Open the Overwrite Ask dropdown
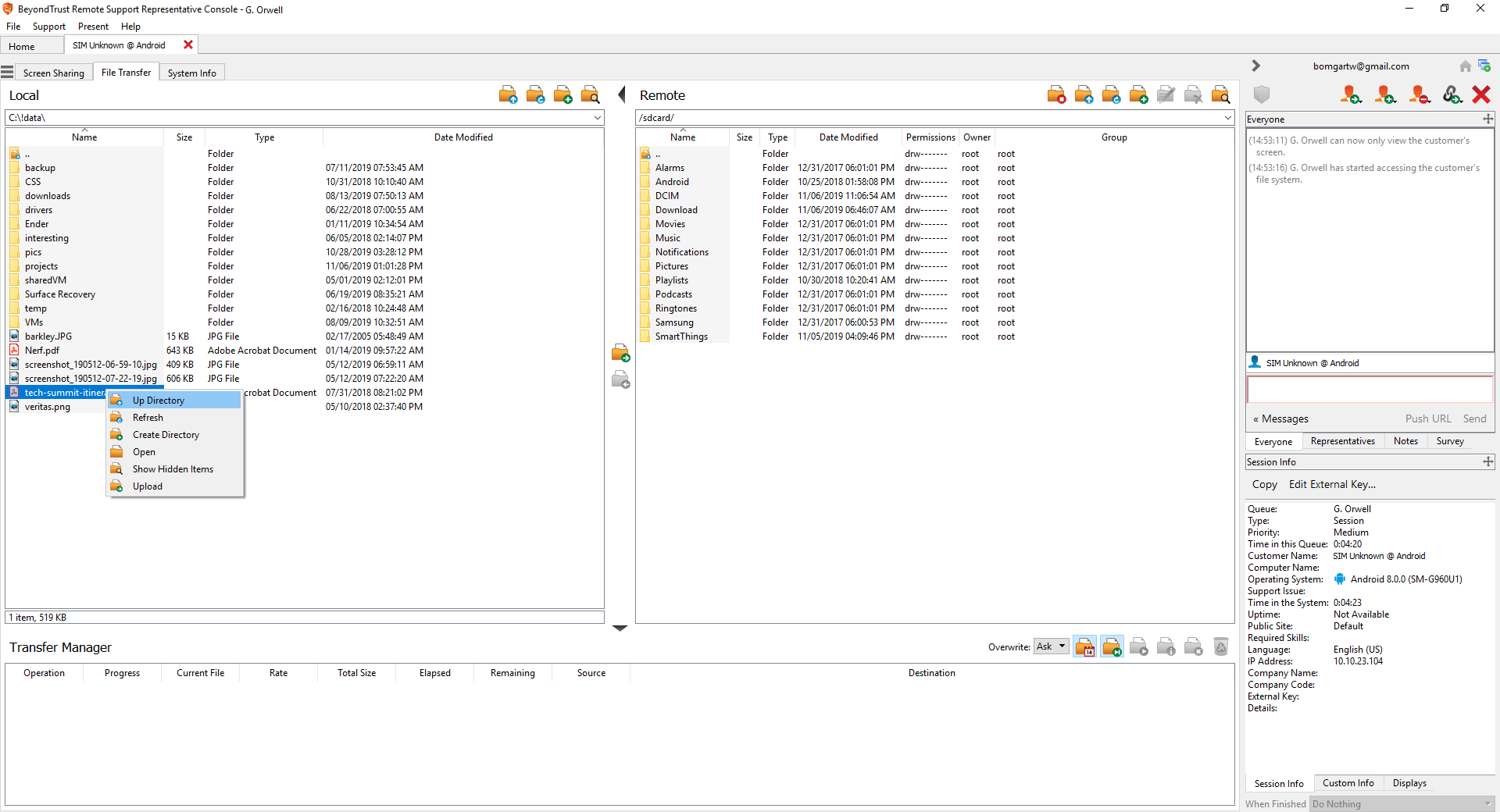1500x812 pixels. [1051, 646]
